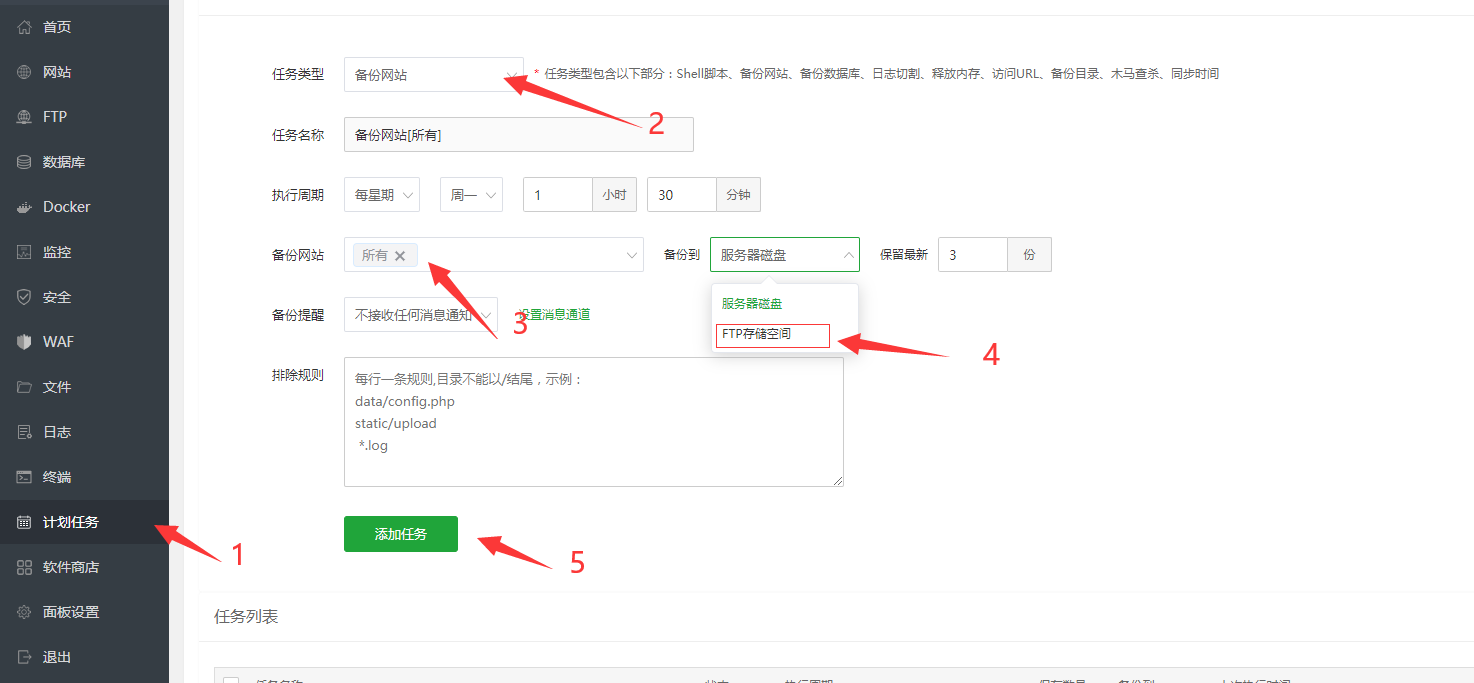
Task: Remove the '所有' tag with its X
Action: (400, 255)
